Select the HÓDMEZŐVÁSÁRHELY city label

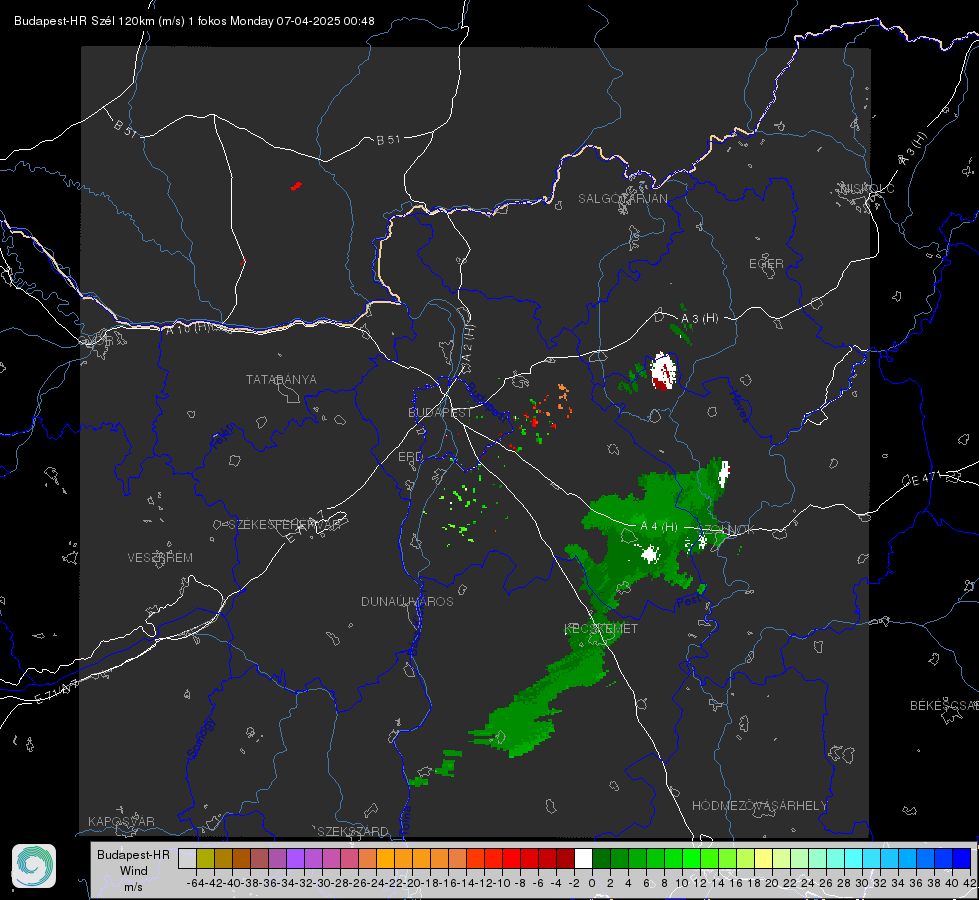pyautogui.click(x=759, y=806)
